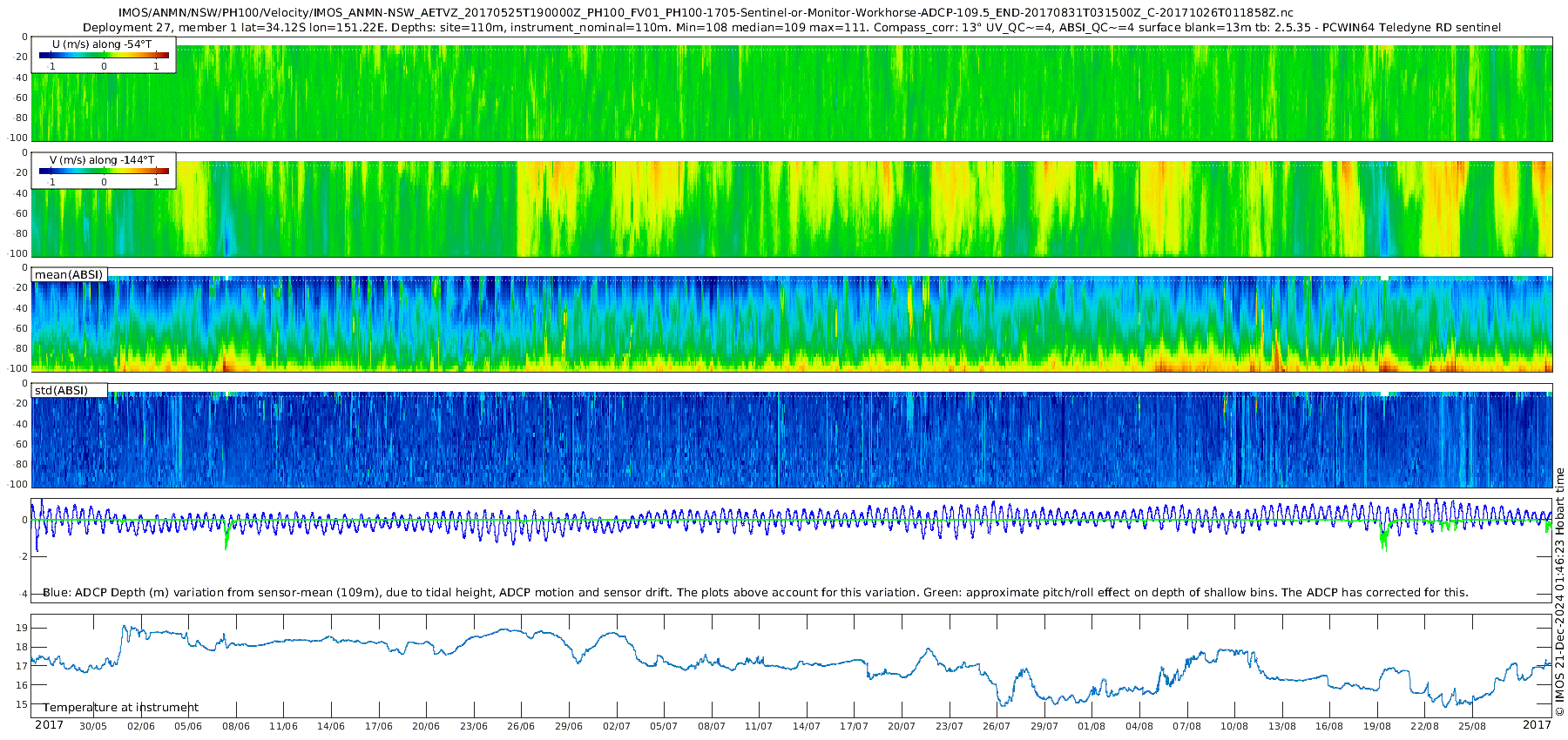Select the 'V (m/s) along -144°T' legend title
The width and height of the screenshot is (1568, 740).
tap(102, 159)
